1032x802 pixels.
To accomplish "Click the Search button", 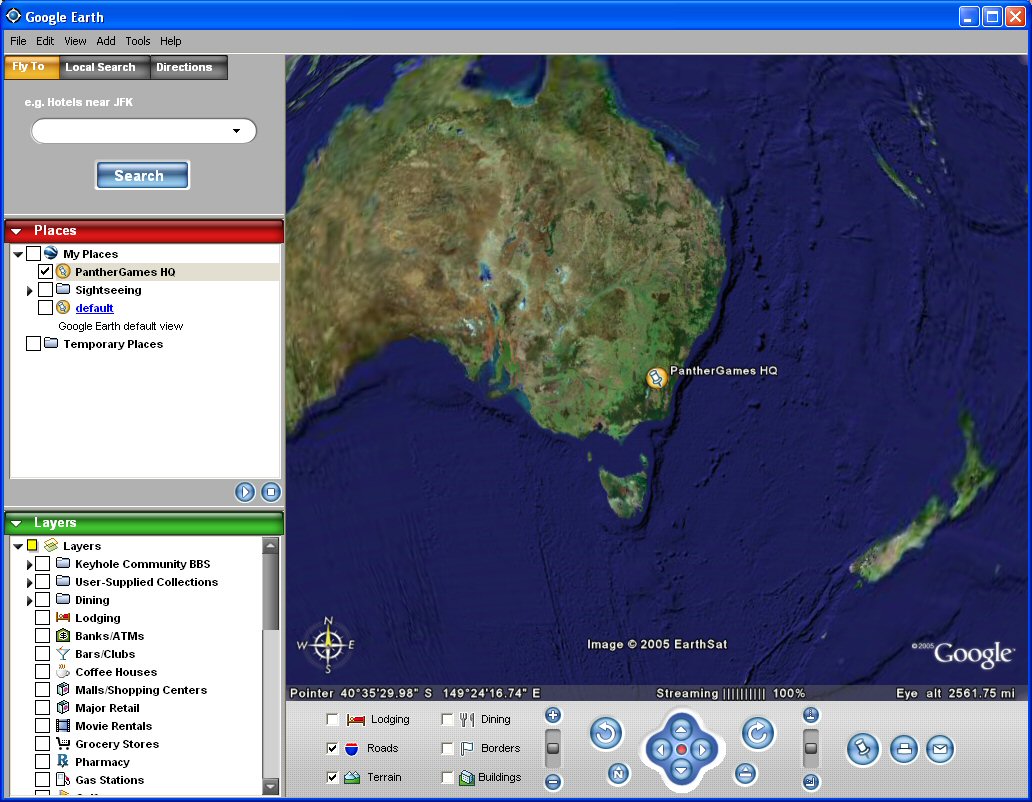I will [142, 176].
